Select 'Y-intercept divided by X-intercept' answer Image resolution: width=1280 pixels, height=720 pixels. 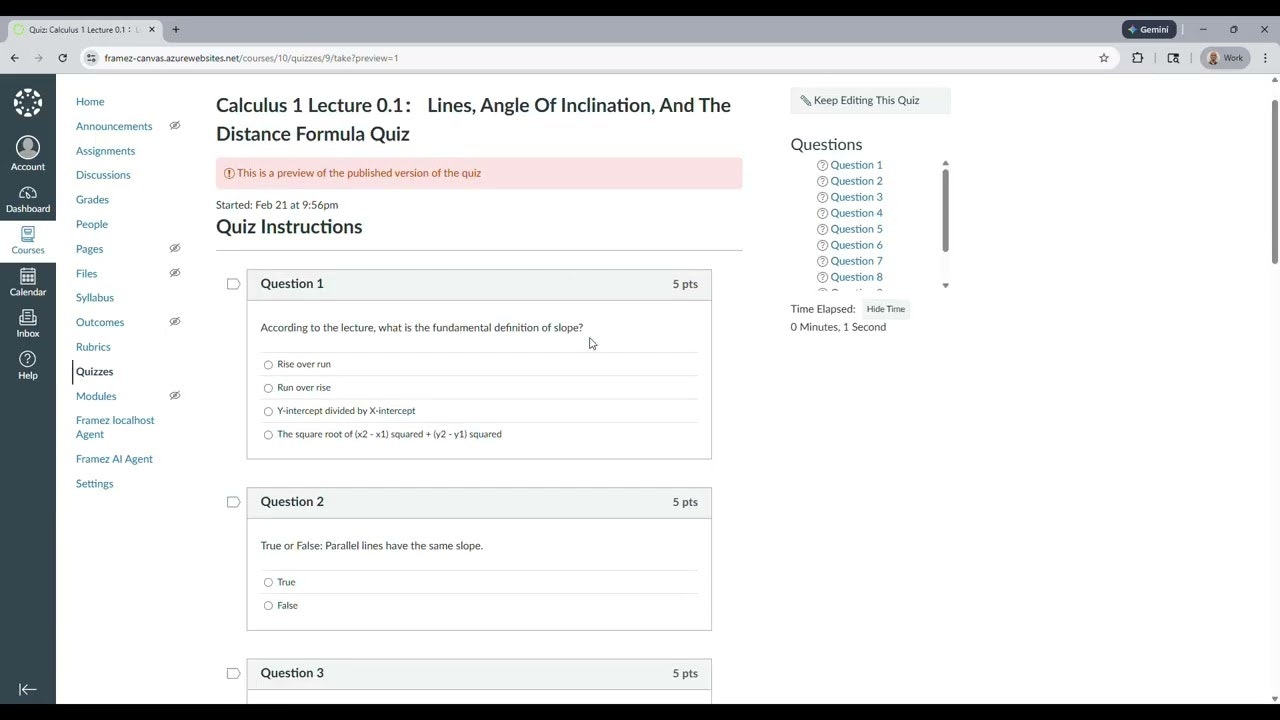(268, 411)
